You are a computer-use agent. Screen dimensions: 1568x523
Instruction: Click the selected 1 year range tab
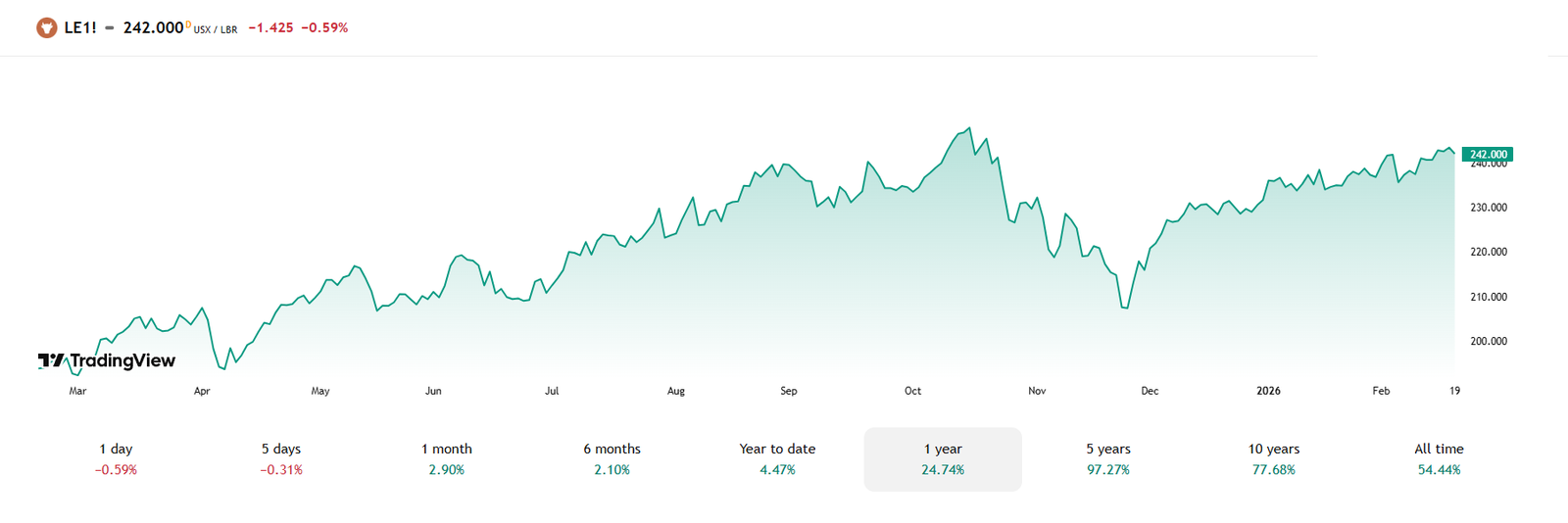[x=943, y=459]
